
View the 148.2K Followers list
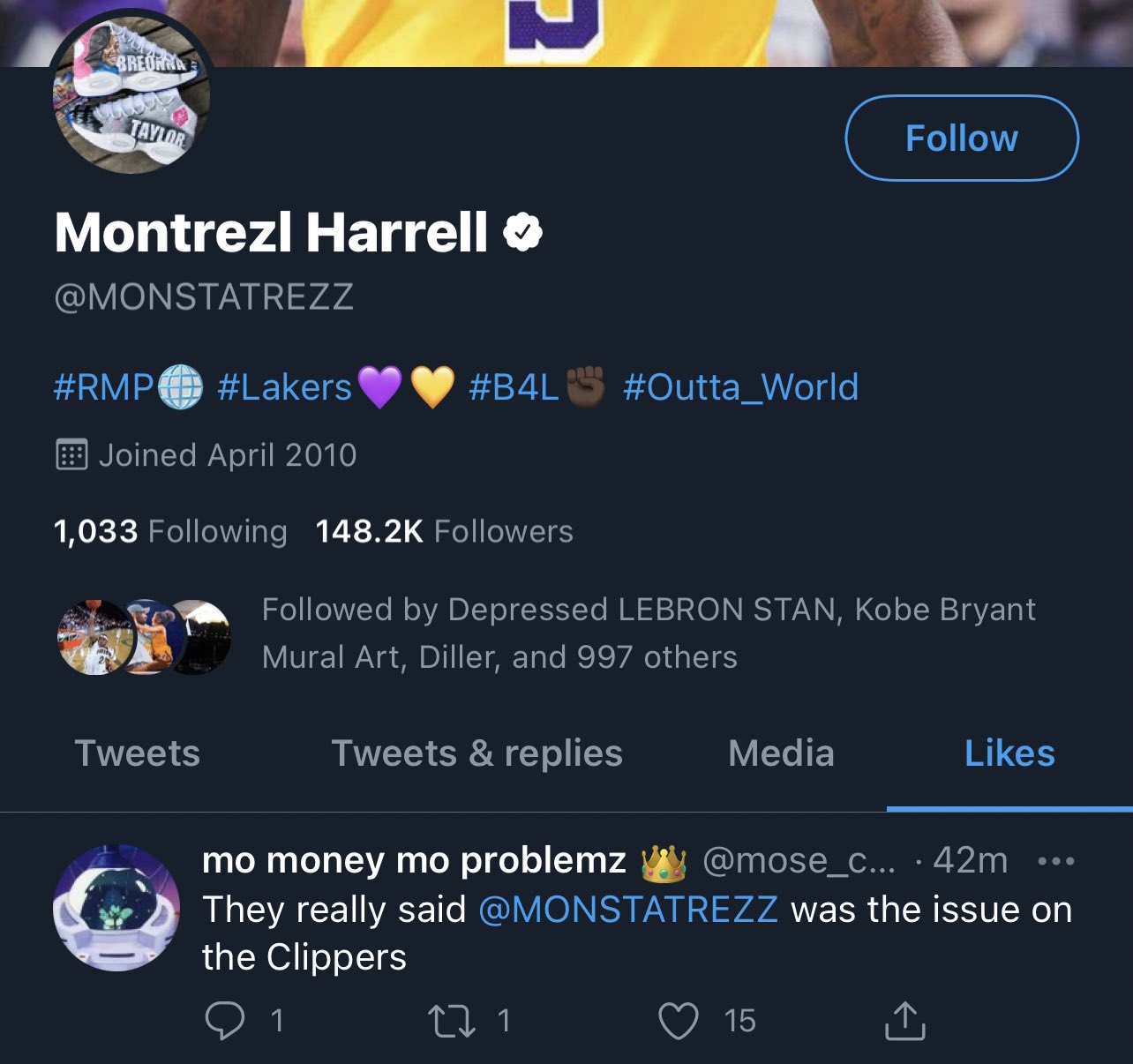444,531
